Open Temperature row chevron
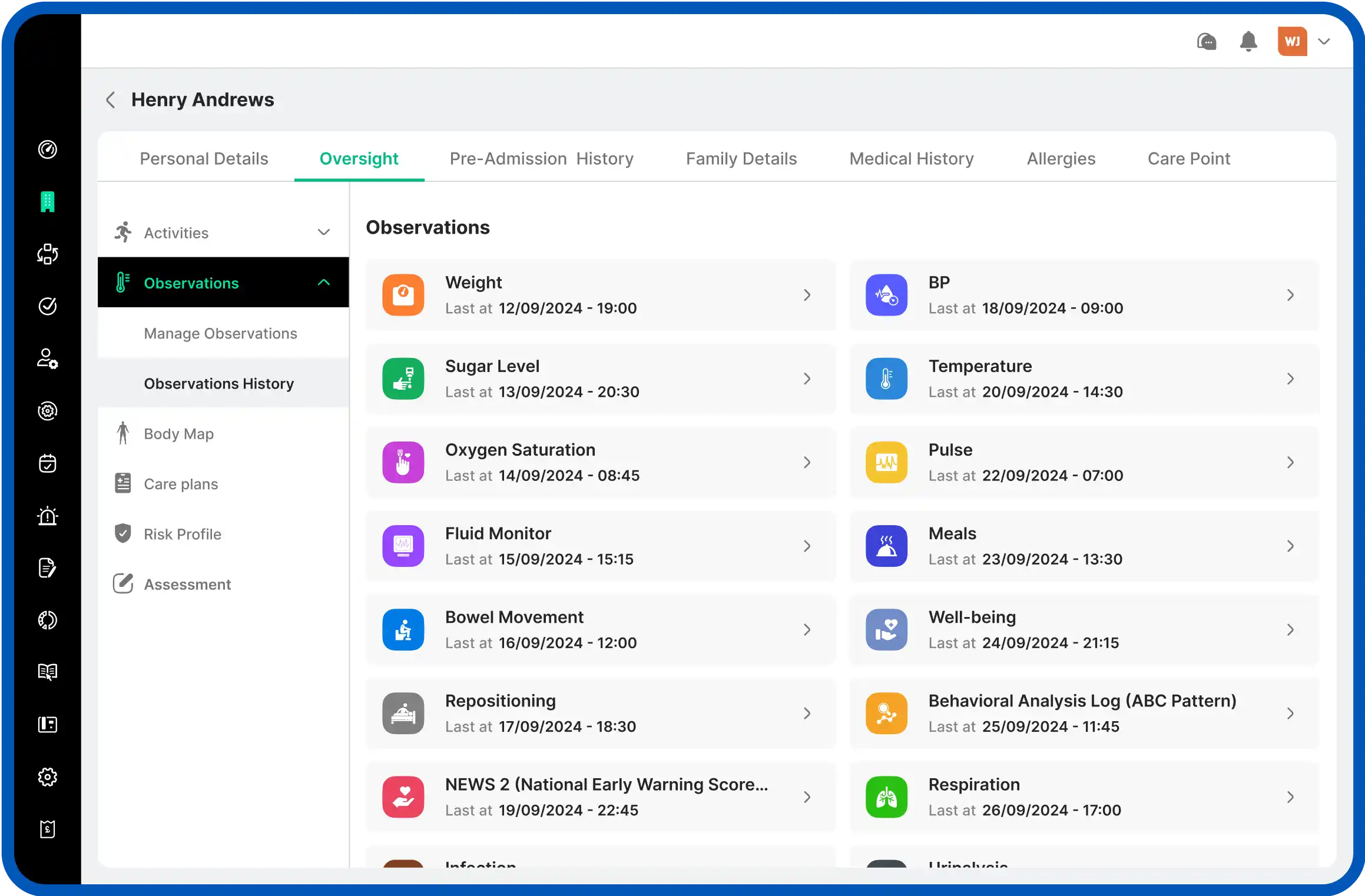 pos(1291,379)
